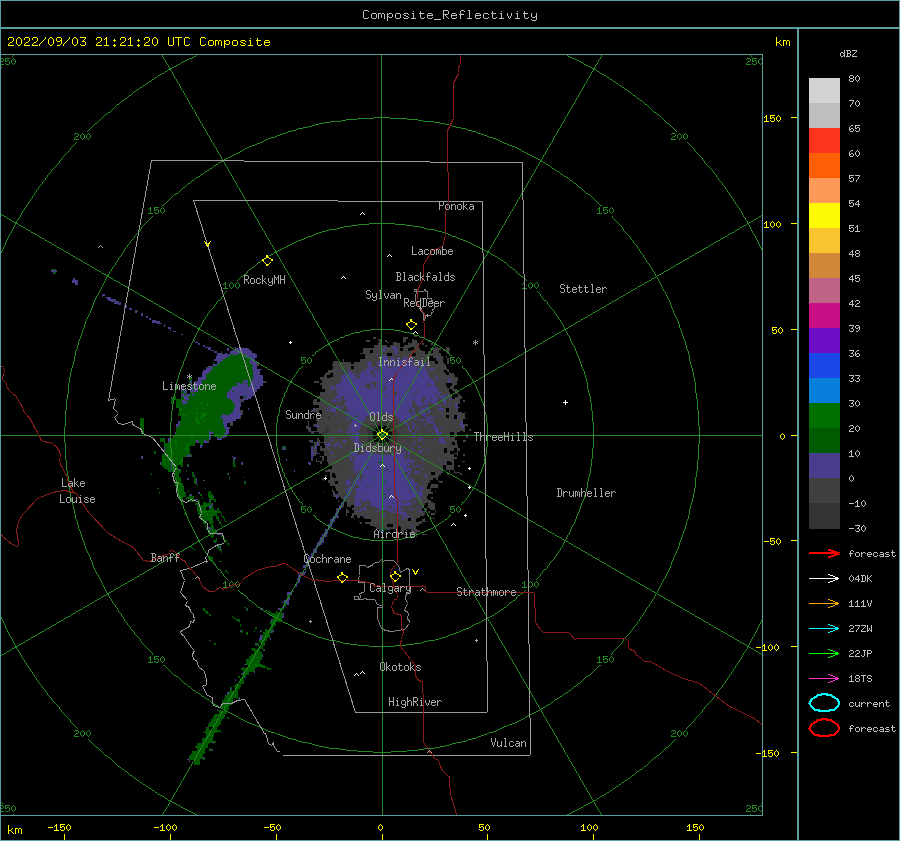Viewport: 900px width, 841px height.
Task: Click the magenta 18TS arrow icon
Action: pyautogui.click(x=824, y=679)
